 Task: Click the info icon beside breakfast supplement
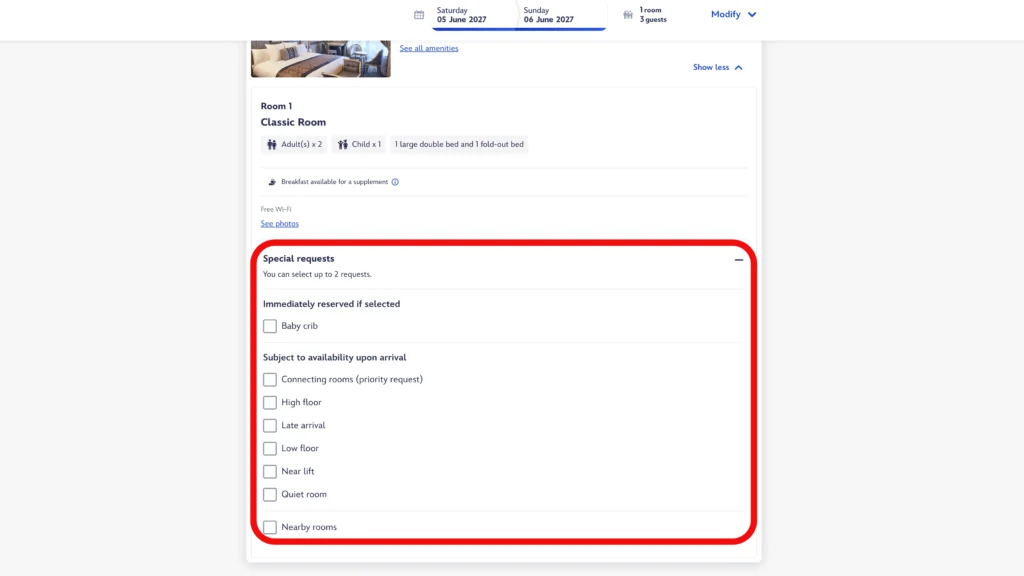[x=395, y=182]
